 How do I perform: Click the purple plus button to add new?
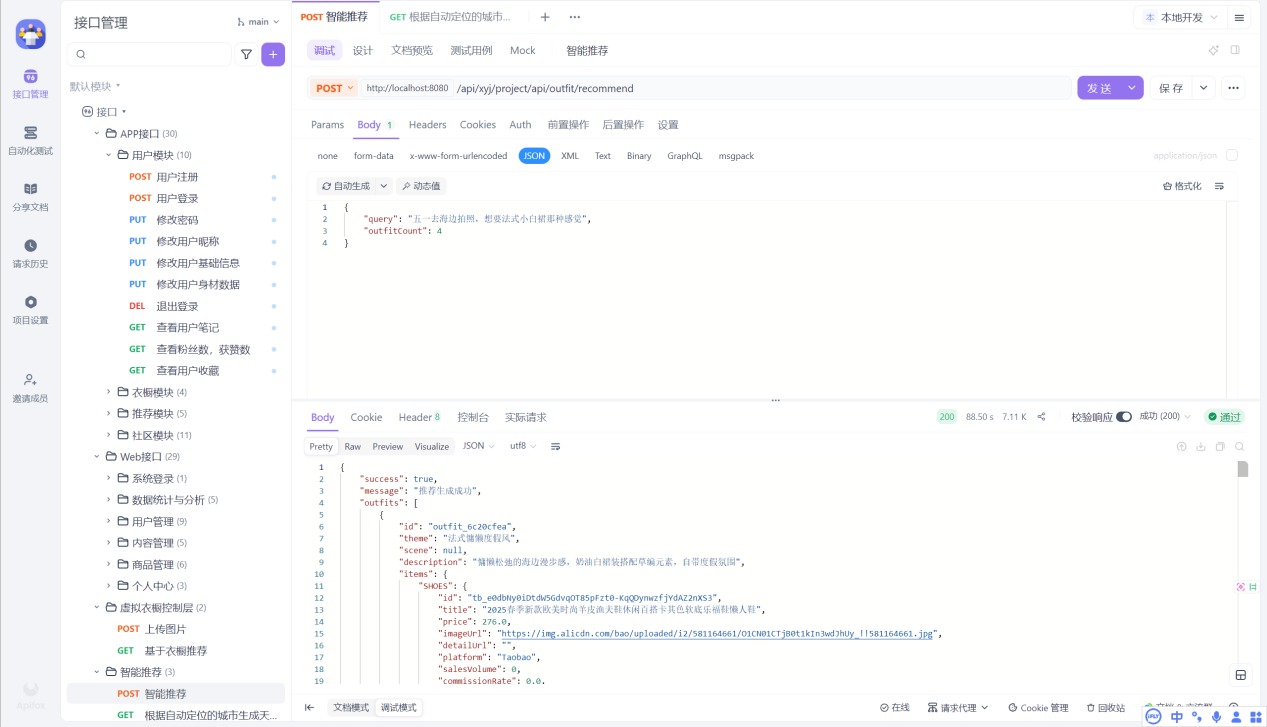[x=273, y=55]
